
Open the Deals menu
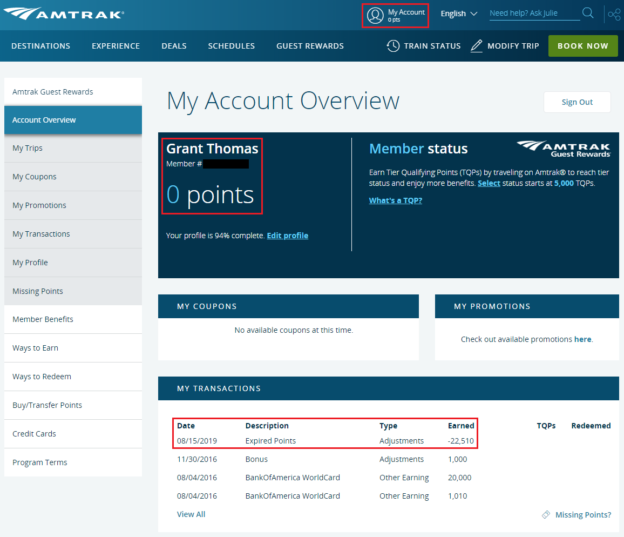[x=174, y=46]
